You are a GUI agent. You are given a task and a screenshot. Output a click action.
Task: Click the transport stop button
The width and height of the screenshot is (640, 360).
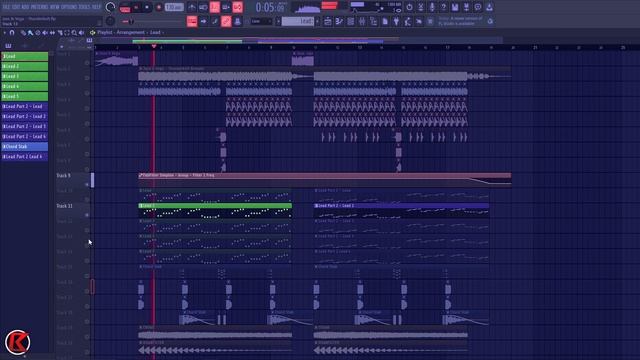147,7
